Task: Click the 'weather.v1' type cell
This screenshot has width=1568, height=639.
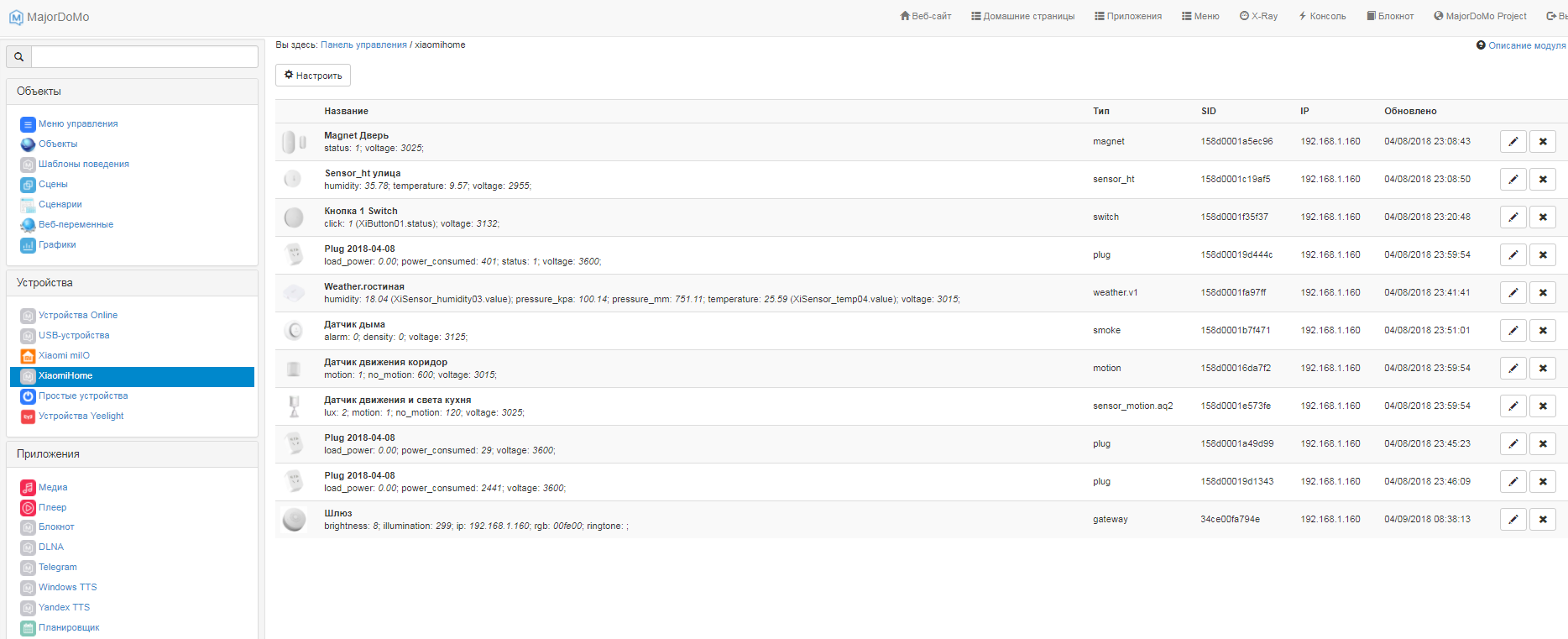Action: coord(1115,293)
